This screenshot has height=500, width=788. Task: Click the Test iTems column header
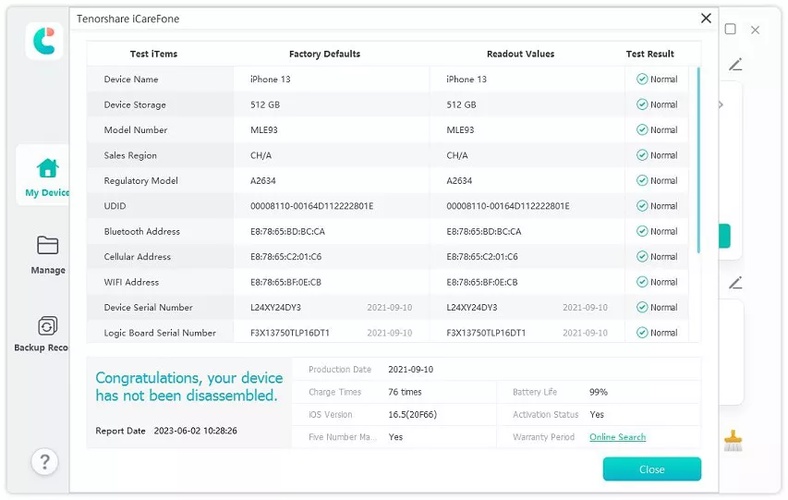154,54
